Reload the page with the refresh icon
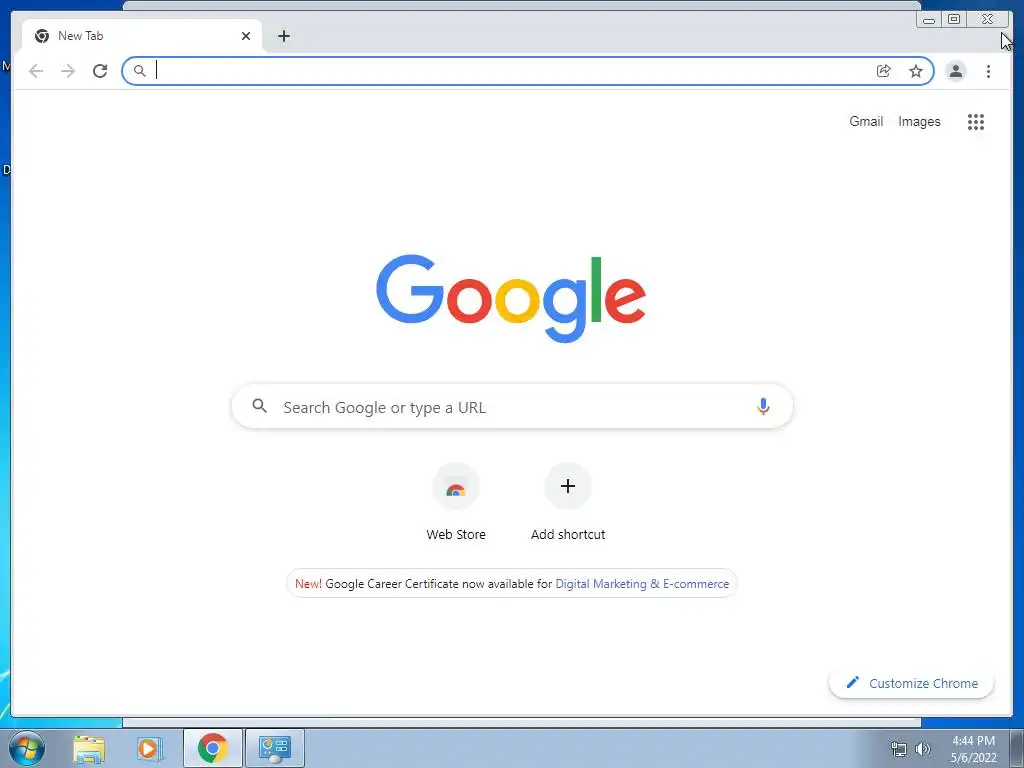Viewport: 1024px width, 768px height. point(100,71)
